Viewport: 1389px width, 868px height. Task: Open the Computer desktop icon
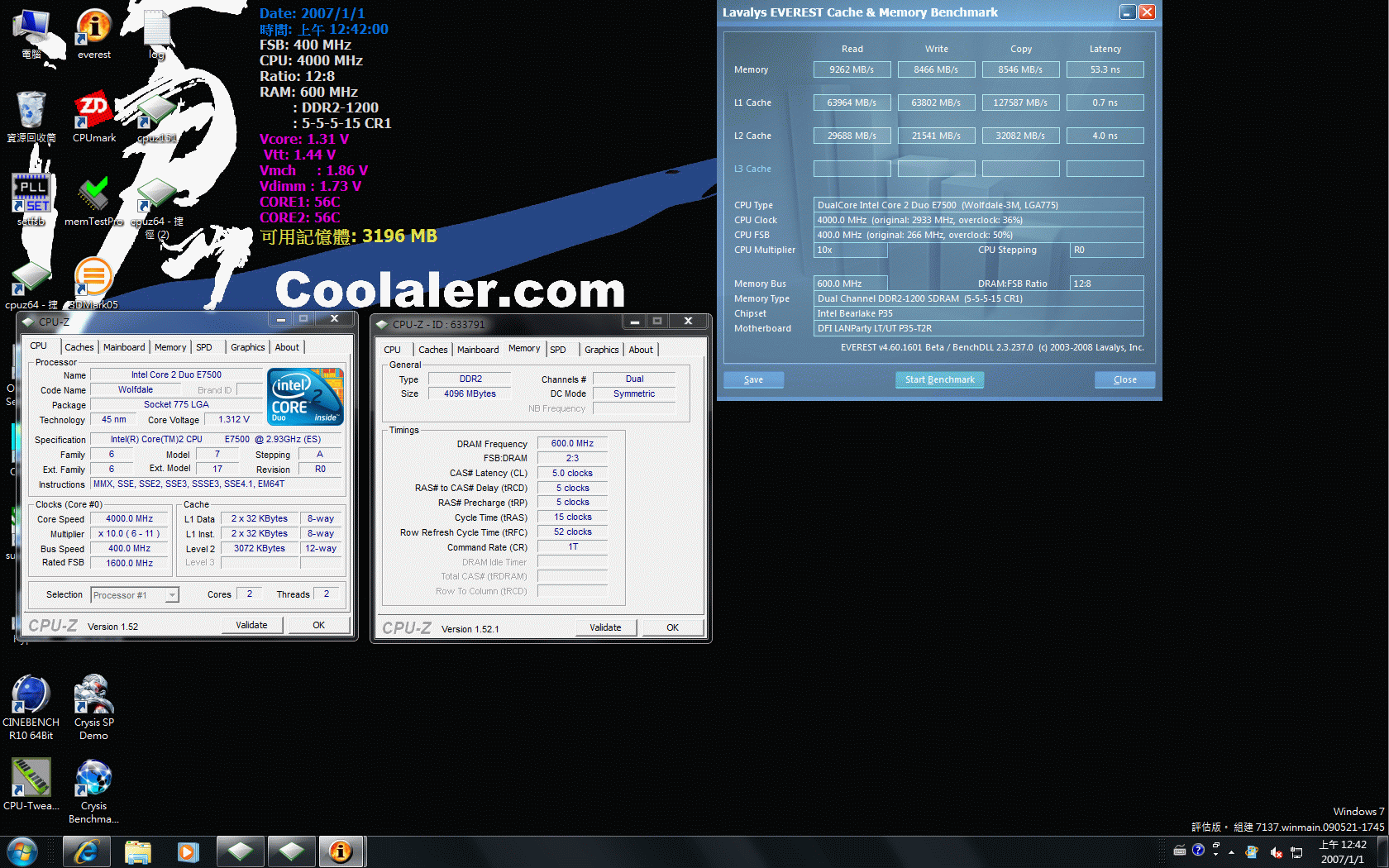point(31,33)
